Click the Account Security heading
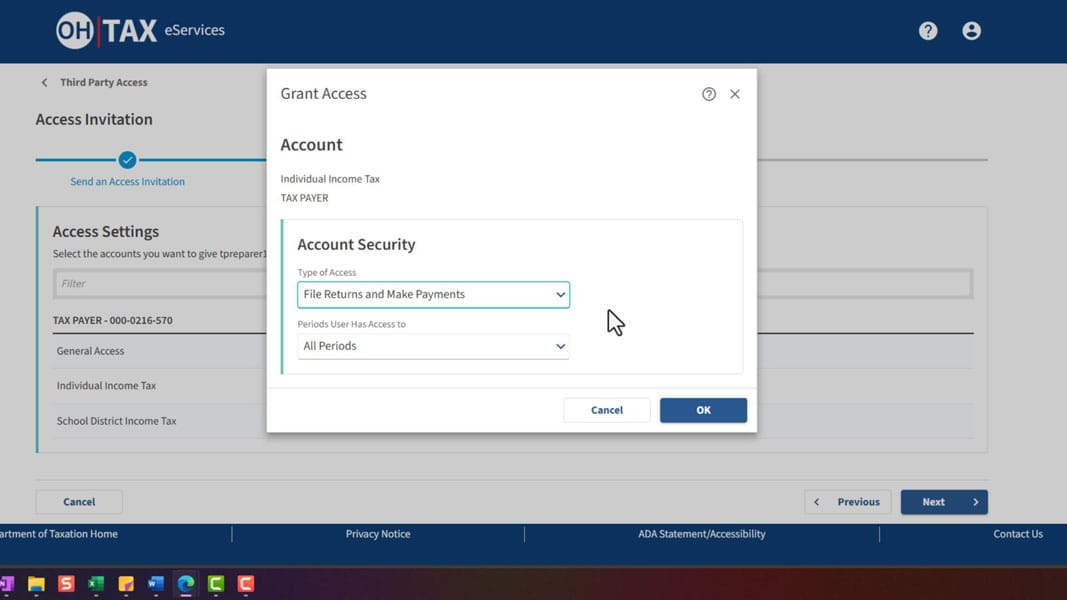The height and width of the screenshot is (600, 1067). (x=356, y=244)
